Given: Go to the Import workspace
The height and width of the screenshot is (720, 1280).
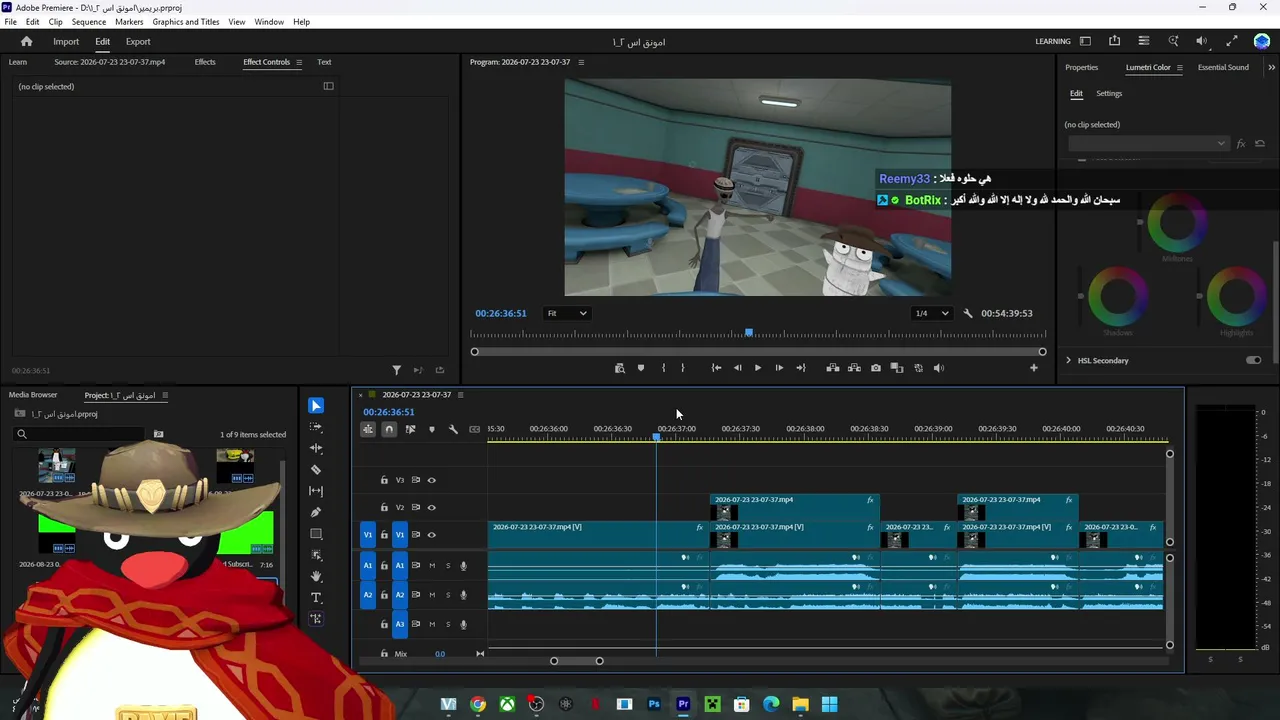Looking at the screenshot, I should tap(66, 42).
